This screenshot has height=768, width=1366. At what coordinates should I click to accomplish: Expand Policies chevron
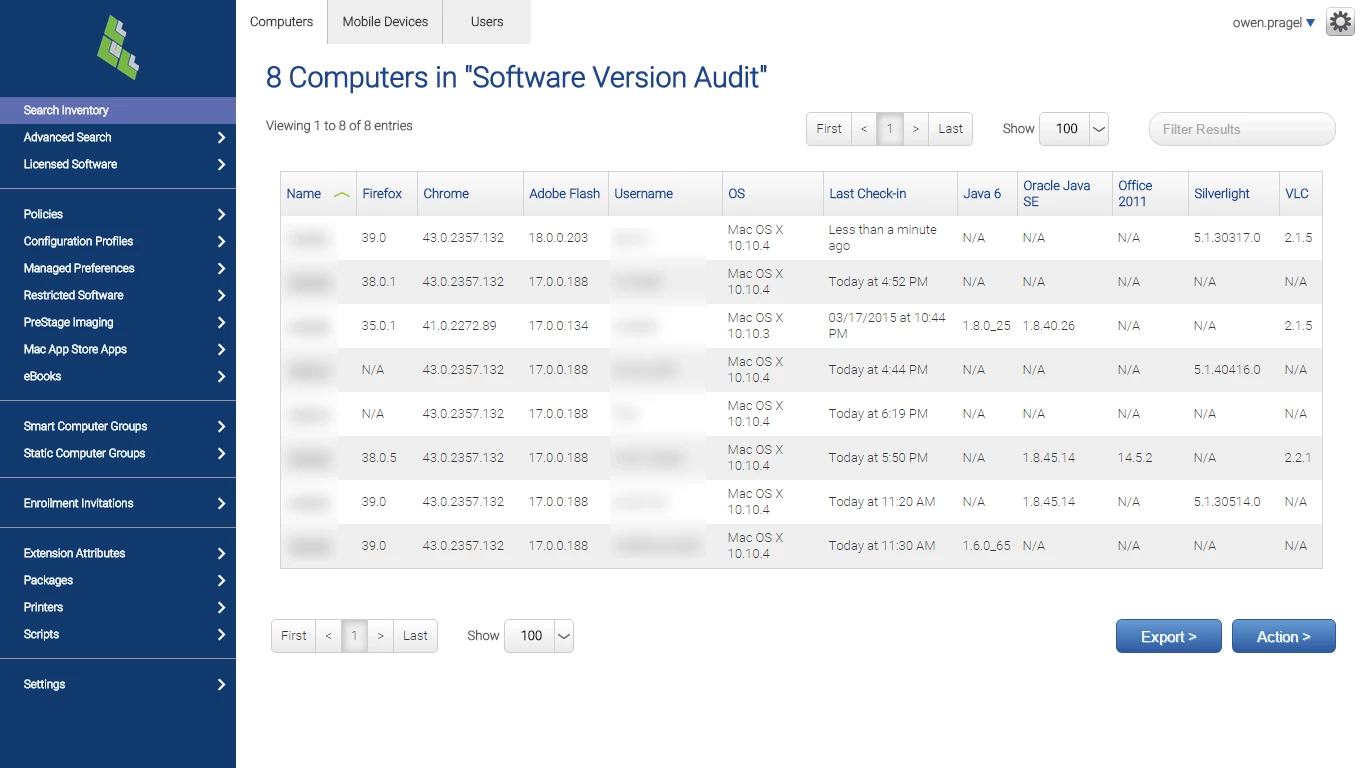coord(221,214)
